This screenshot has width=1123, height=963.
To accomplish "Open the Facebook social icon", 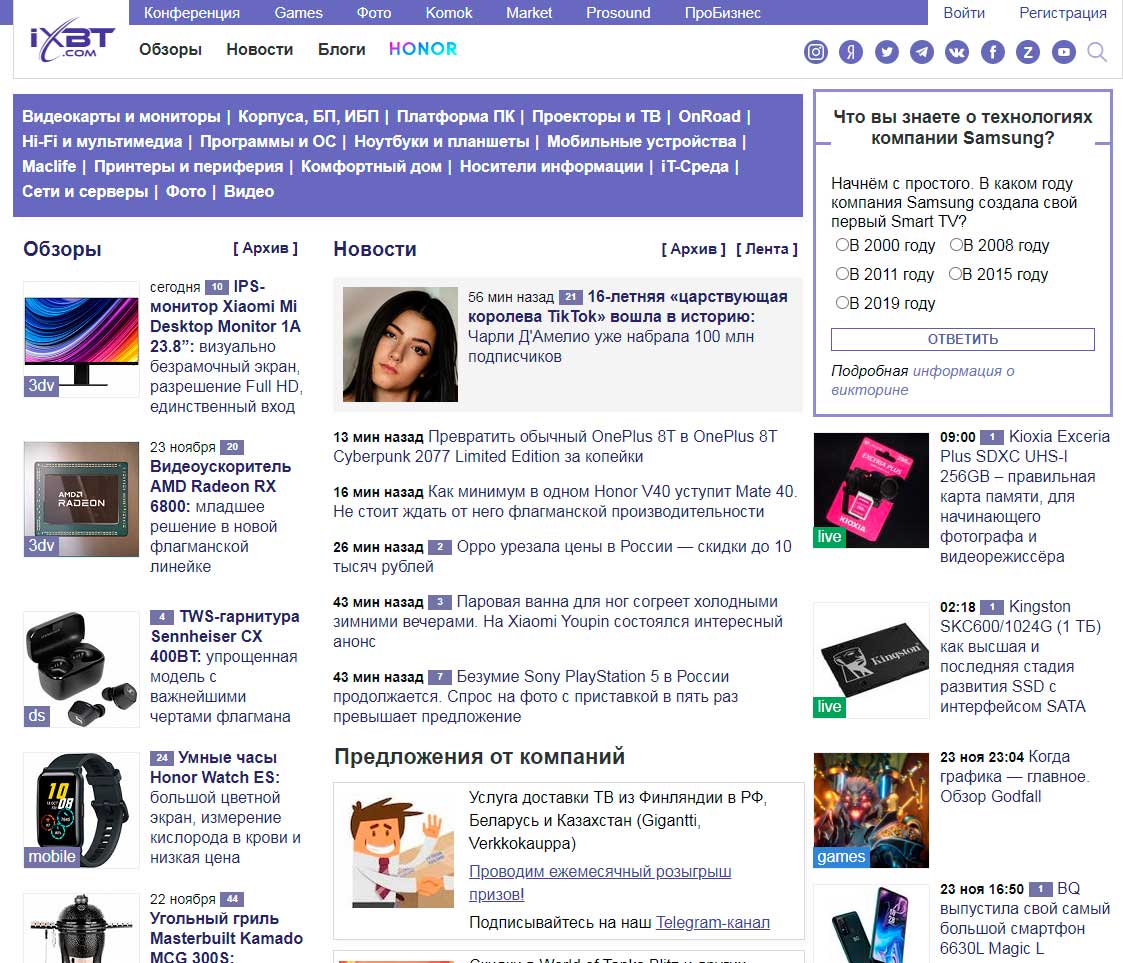I will point(993,52).
